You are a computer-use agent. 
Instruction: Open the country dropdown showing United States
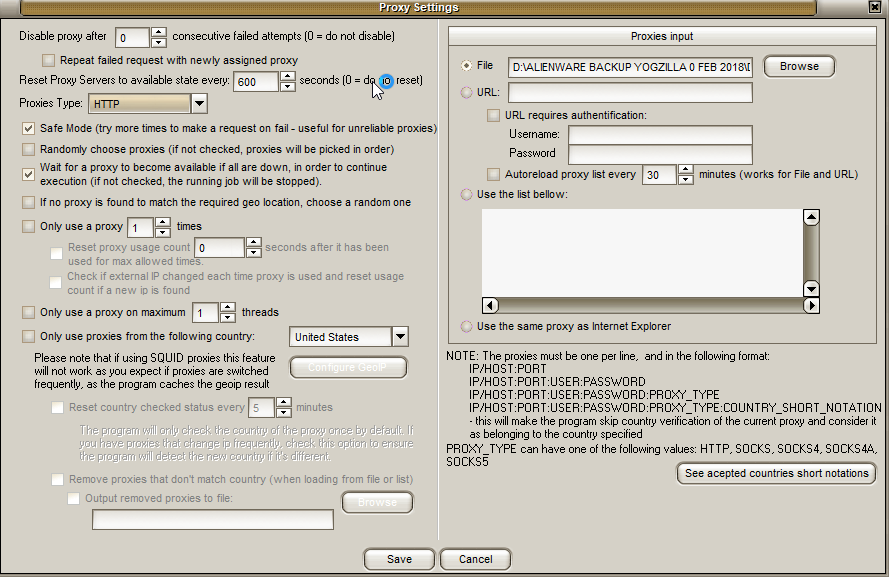tap(400, 337)
